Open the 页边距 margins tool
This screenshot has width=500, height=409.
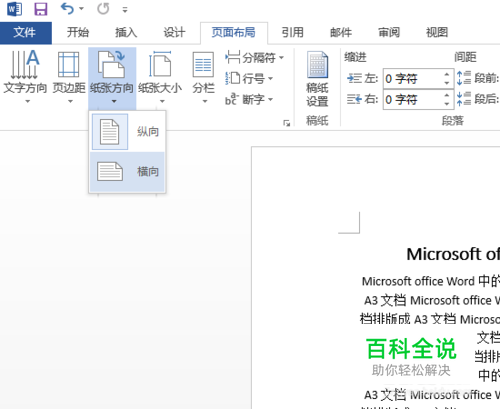click(x=69, y=77)
